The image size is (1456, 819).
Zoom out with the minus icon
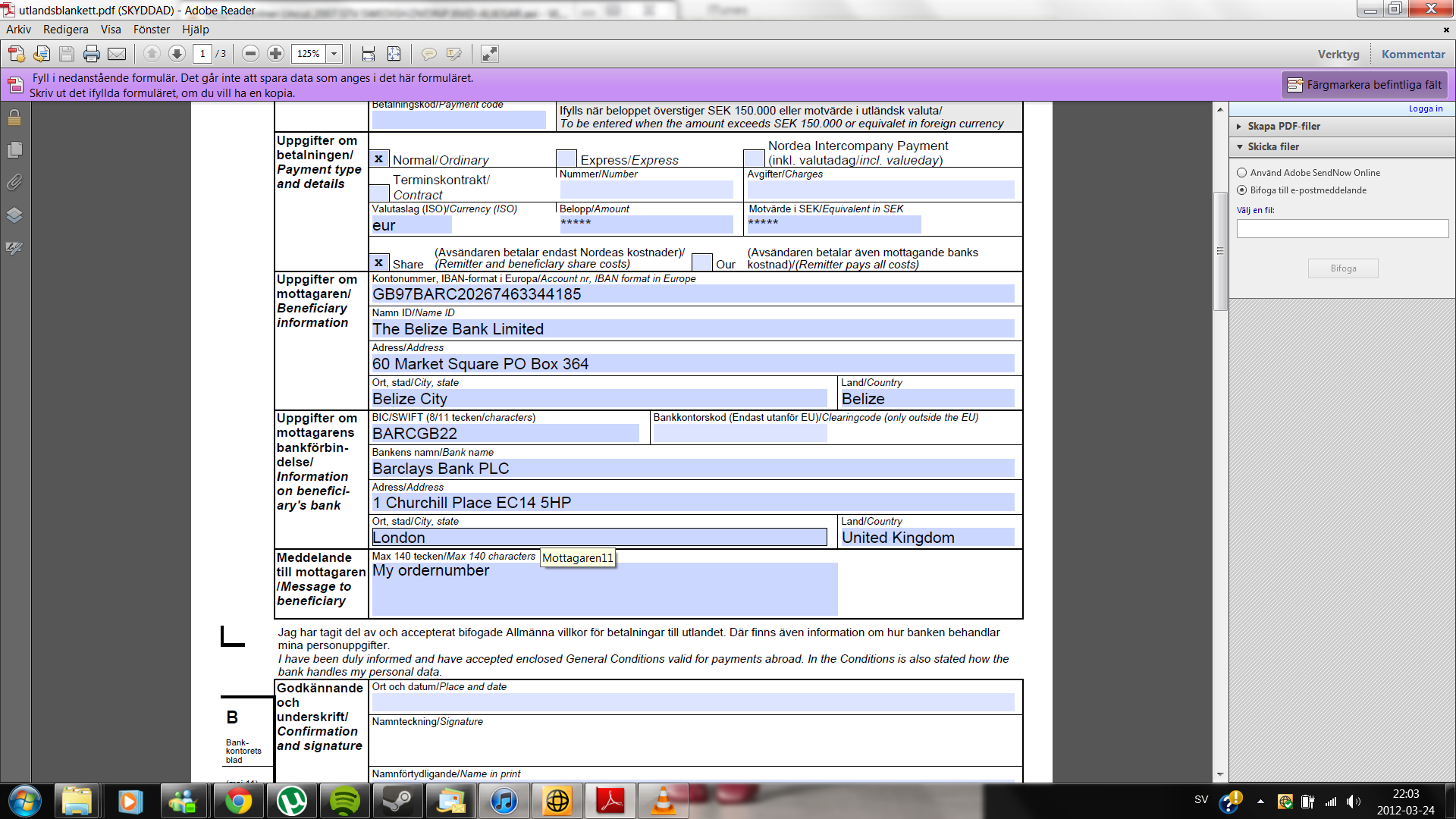pos(251,54)
